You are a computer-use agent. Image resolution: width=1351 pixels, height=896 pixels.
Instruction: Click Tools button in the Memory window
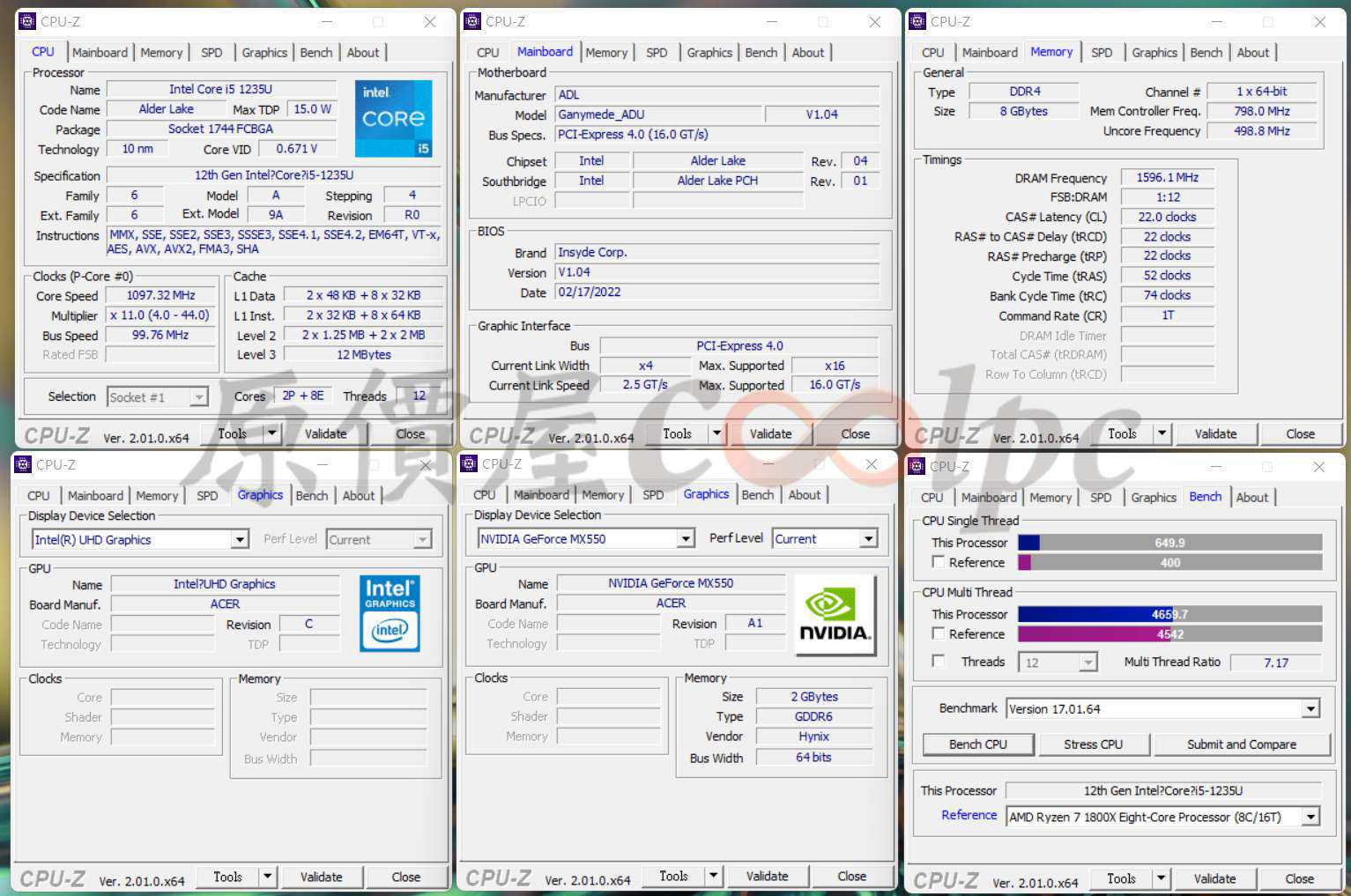(1122, 433)
